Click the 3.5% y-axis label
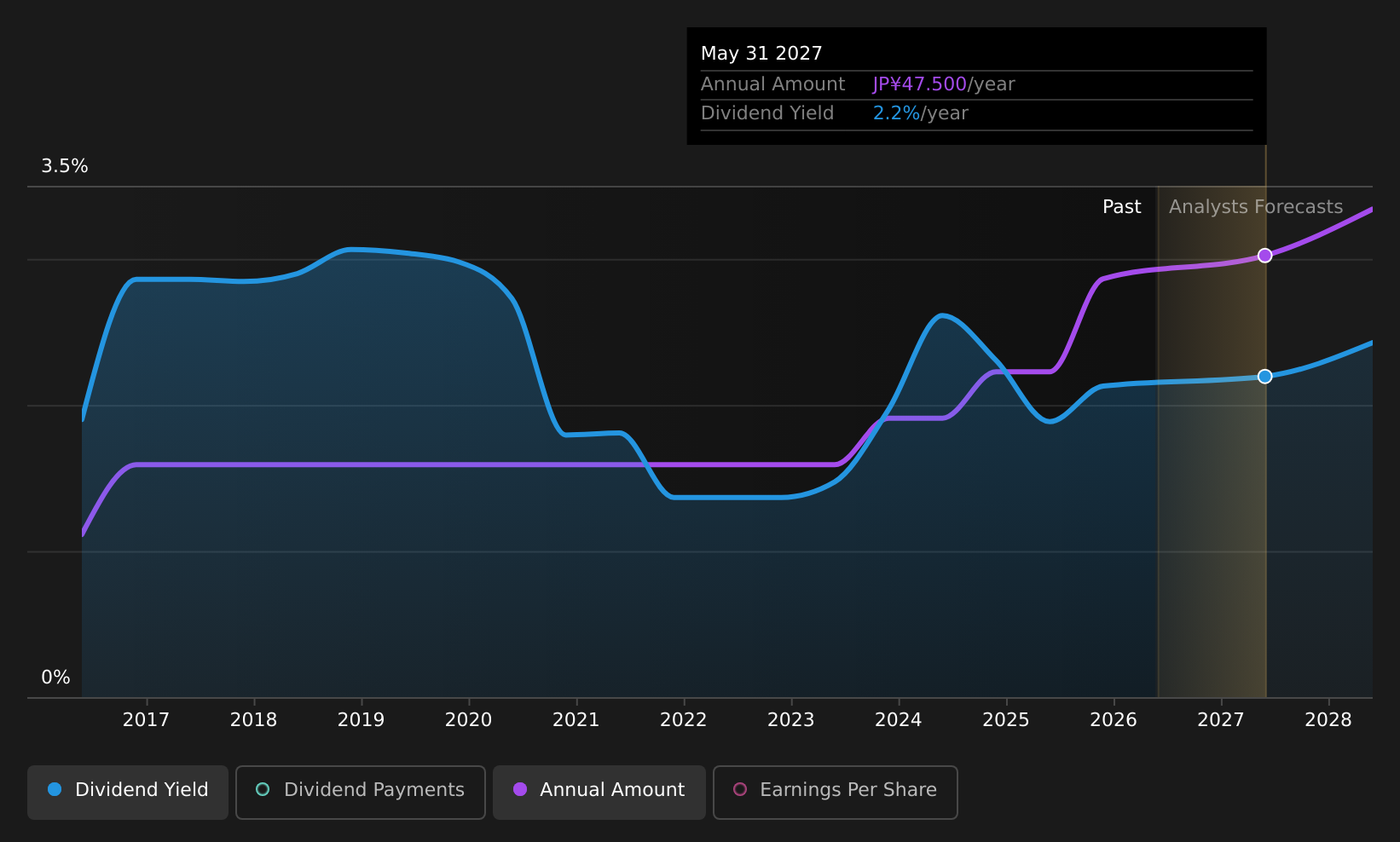 (65, 166)
